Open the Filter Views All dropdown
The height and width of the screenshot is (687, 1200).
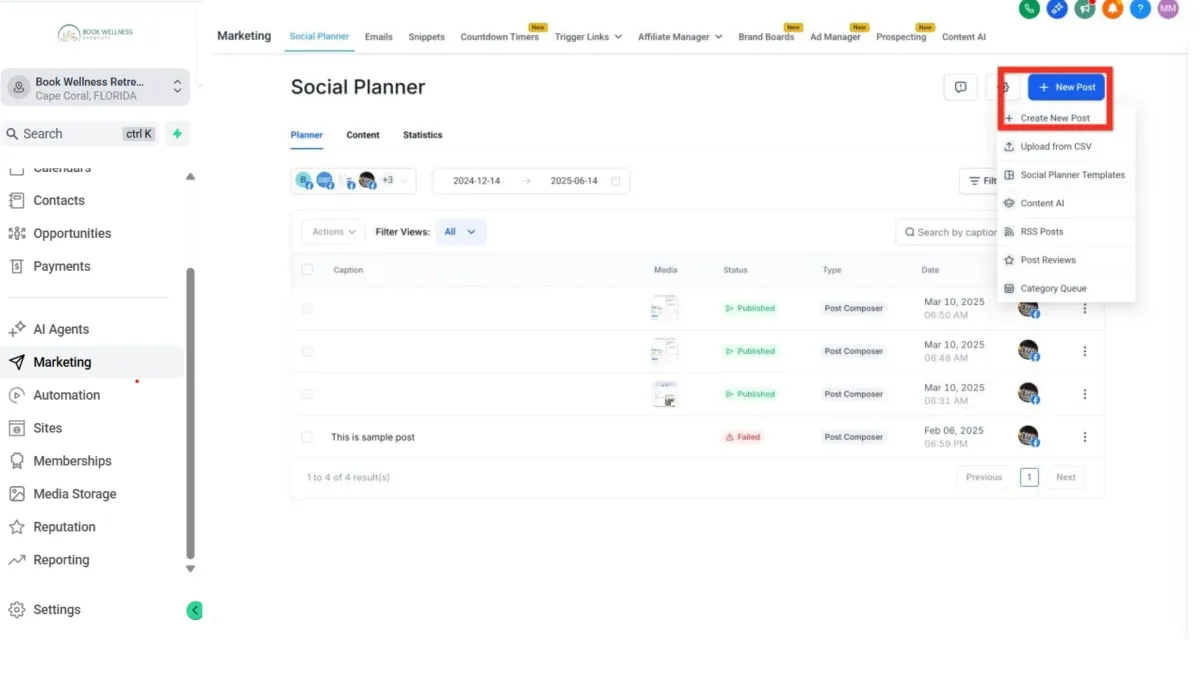click(461, 232)
